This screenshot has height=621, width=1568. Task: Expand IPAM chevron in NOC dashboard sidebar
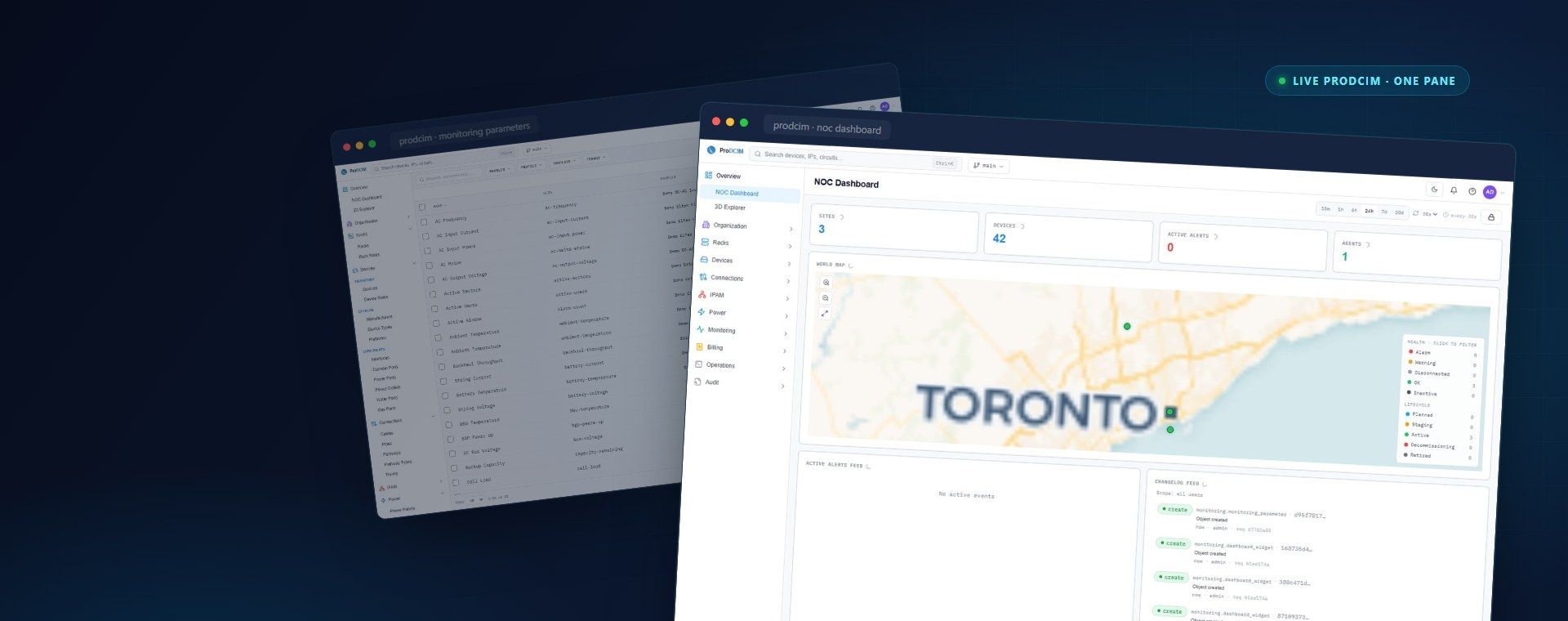click(x=787, y=298)
